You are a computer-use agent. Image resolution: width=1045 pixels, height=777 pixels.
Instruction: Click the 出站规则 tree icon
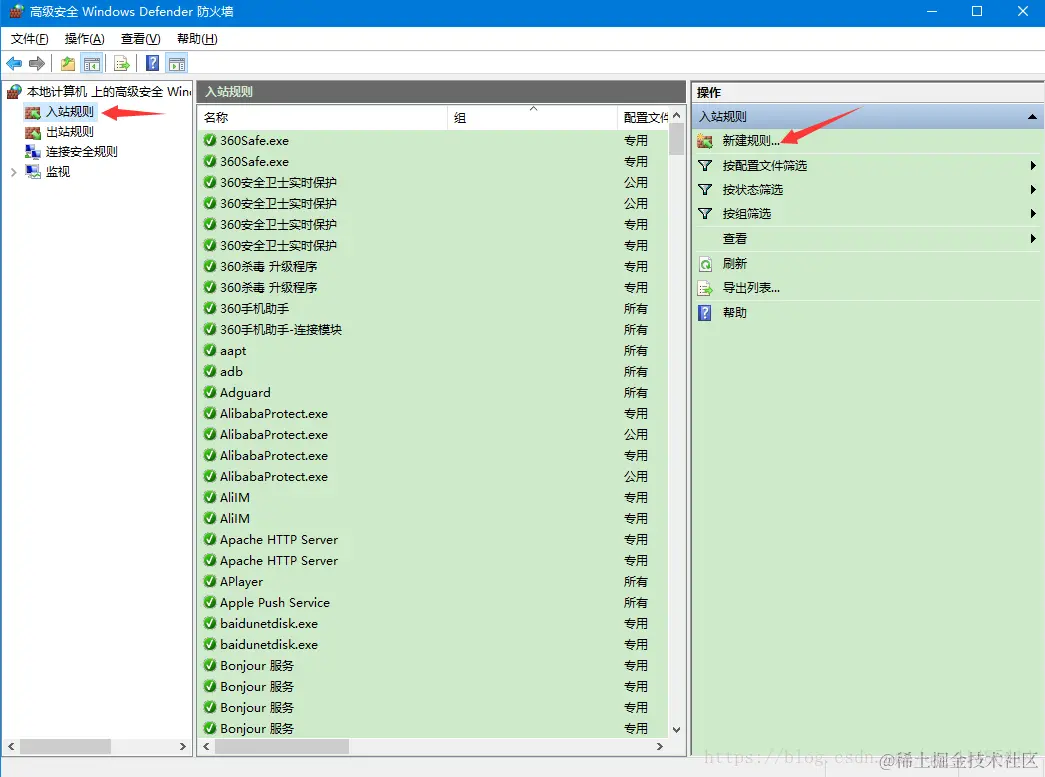[33, 132]
